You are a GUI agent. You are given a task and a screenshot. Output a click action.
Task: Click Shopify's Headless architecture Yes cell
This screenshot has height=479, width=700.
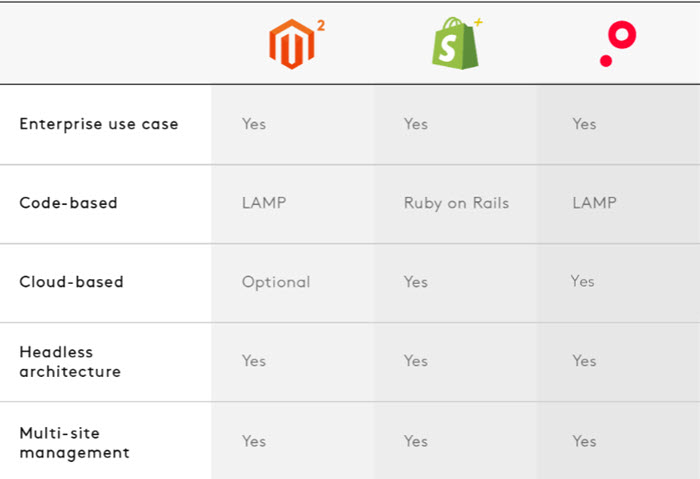(416, 361)
